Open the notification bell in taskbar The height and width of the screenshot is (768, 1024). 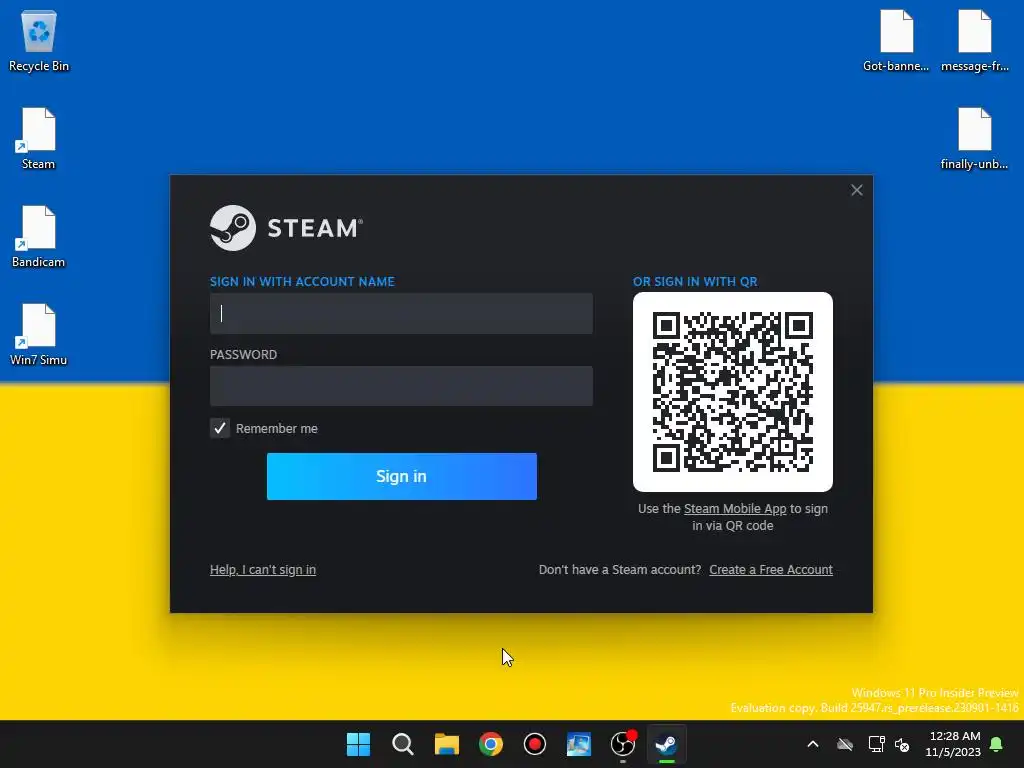996,744
